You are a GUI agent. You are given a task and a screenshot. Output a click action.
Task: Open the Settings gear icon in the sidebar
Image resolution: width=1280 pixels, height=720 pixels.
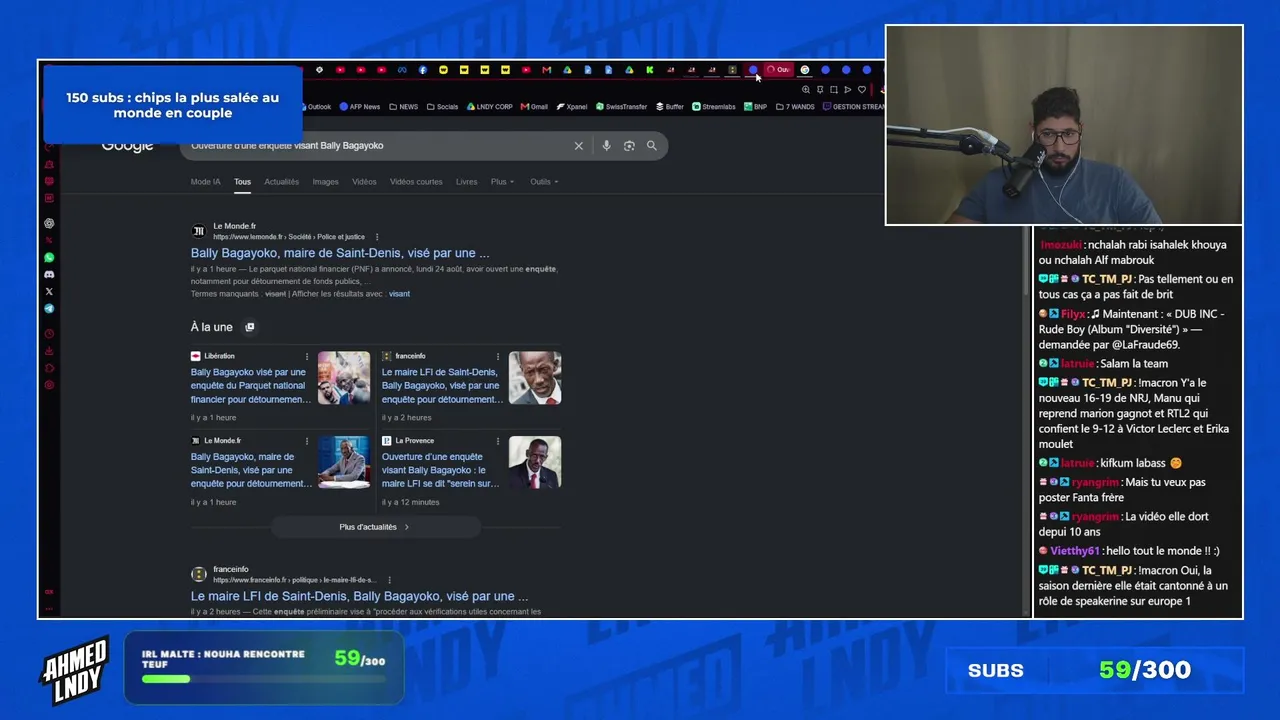[x=49, y=385]
